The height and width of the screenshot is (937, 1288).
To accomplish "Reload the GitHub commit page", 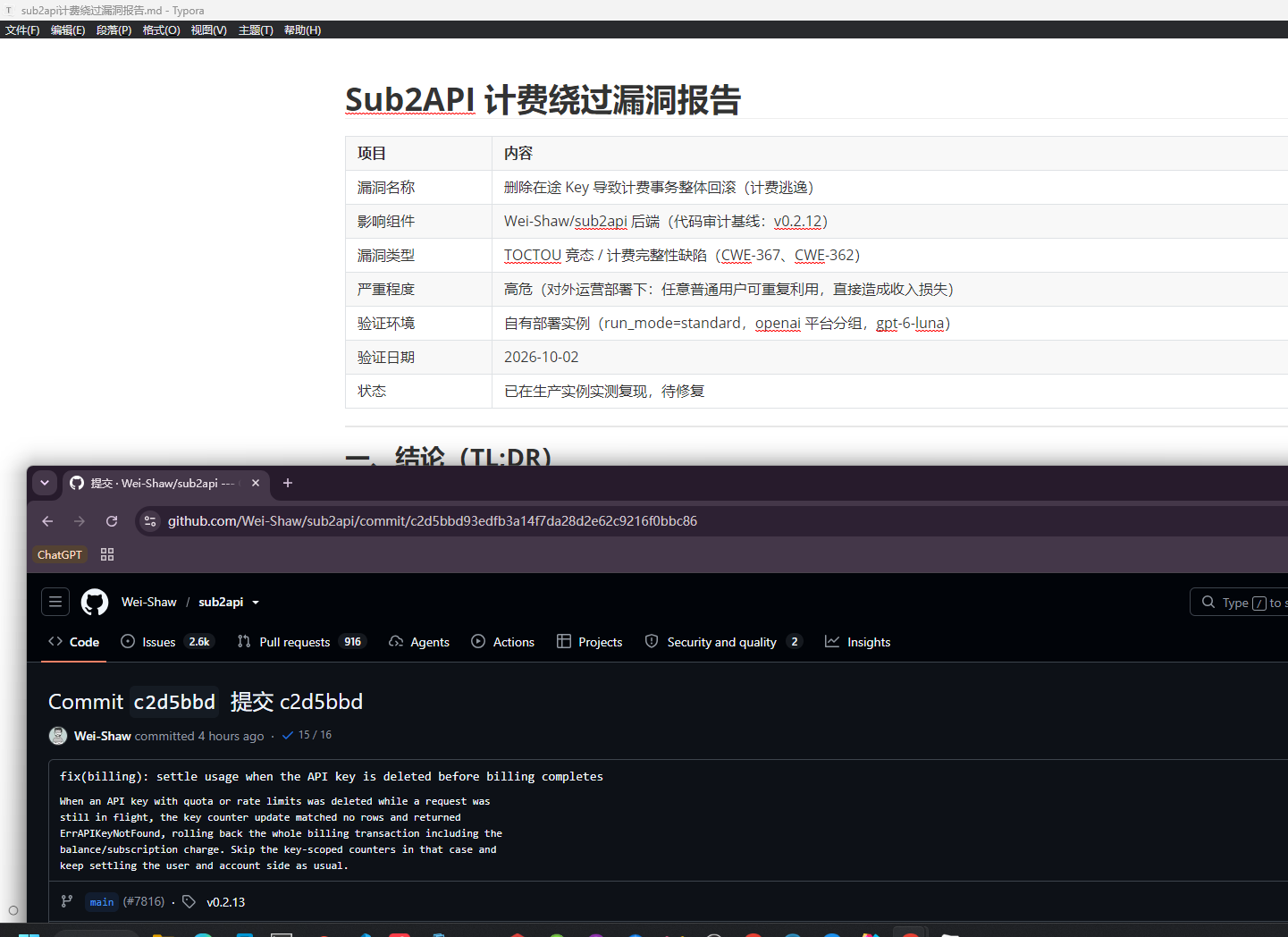I will [x=112, y=521].
